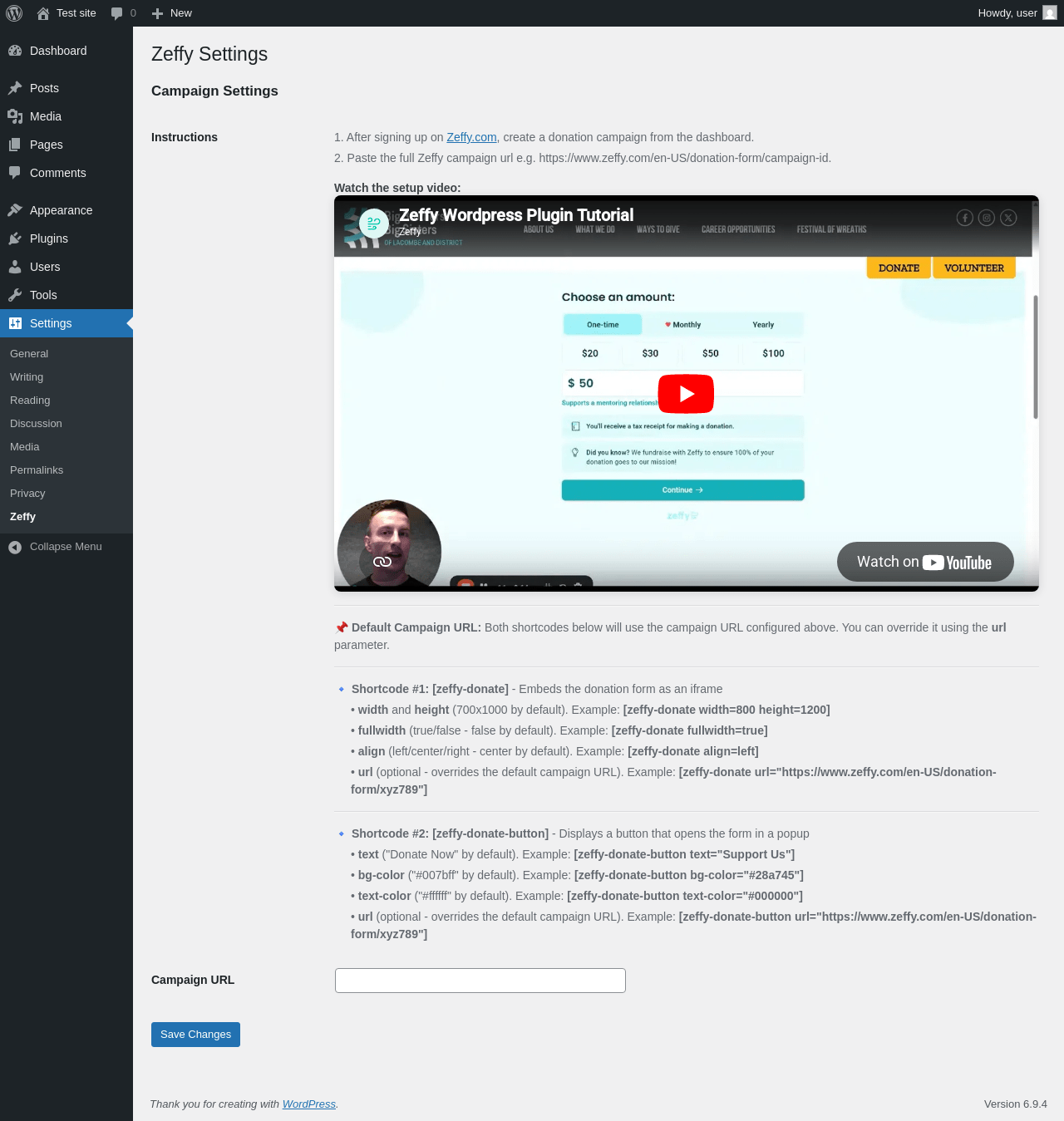The image size is (1064, 1121).
Task: Click the Users person icon
Action: point(15,267)
